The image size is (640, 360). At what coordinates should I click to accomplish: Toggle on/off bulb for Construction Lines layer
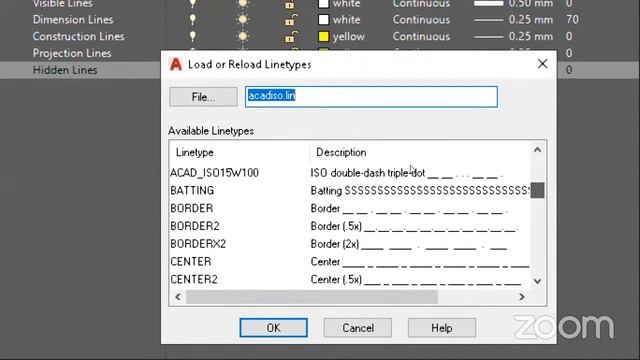(193, 36)
